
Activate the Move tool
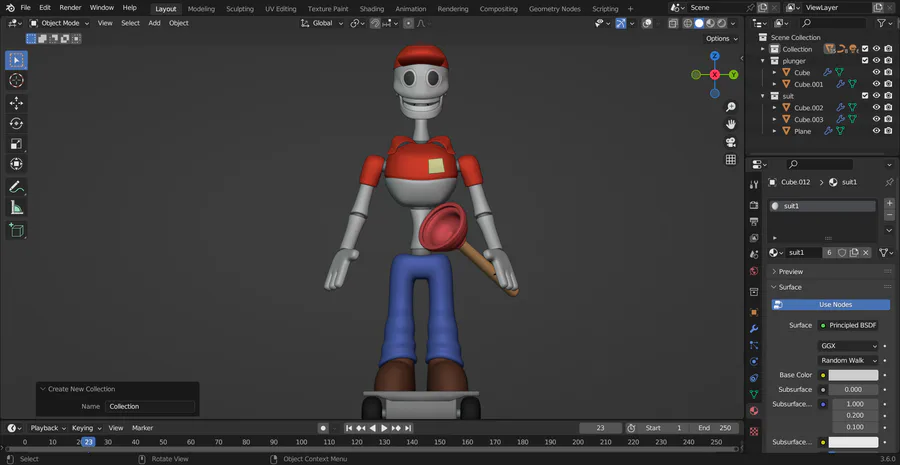[17, 103]
